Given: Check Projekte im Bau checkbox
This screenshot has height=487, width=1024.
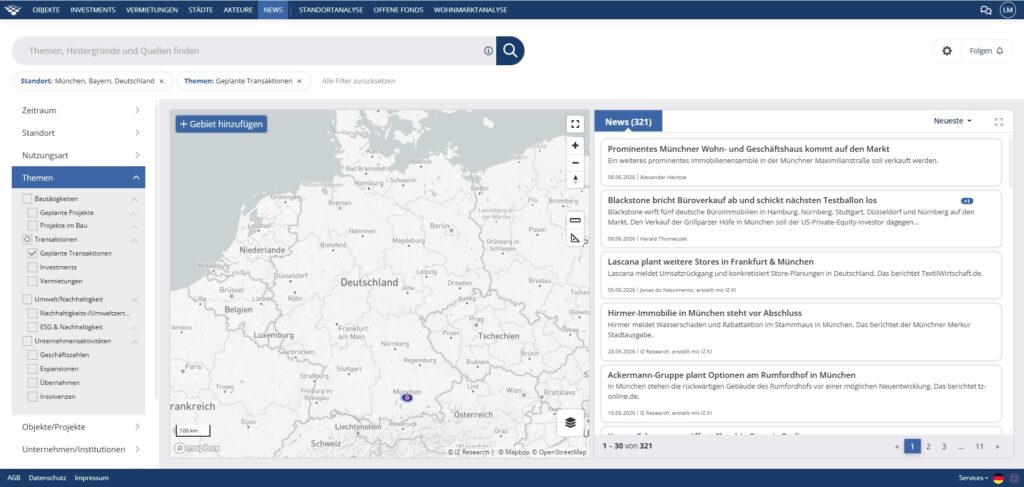Looking at the screenshot, I should pos(32,226).
